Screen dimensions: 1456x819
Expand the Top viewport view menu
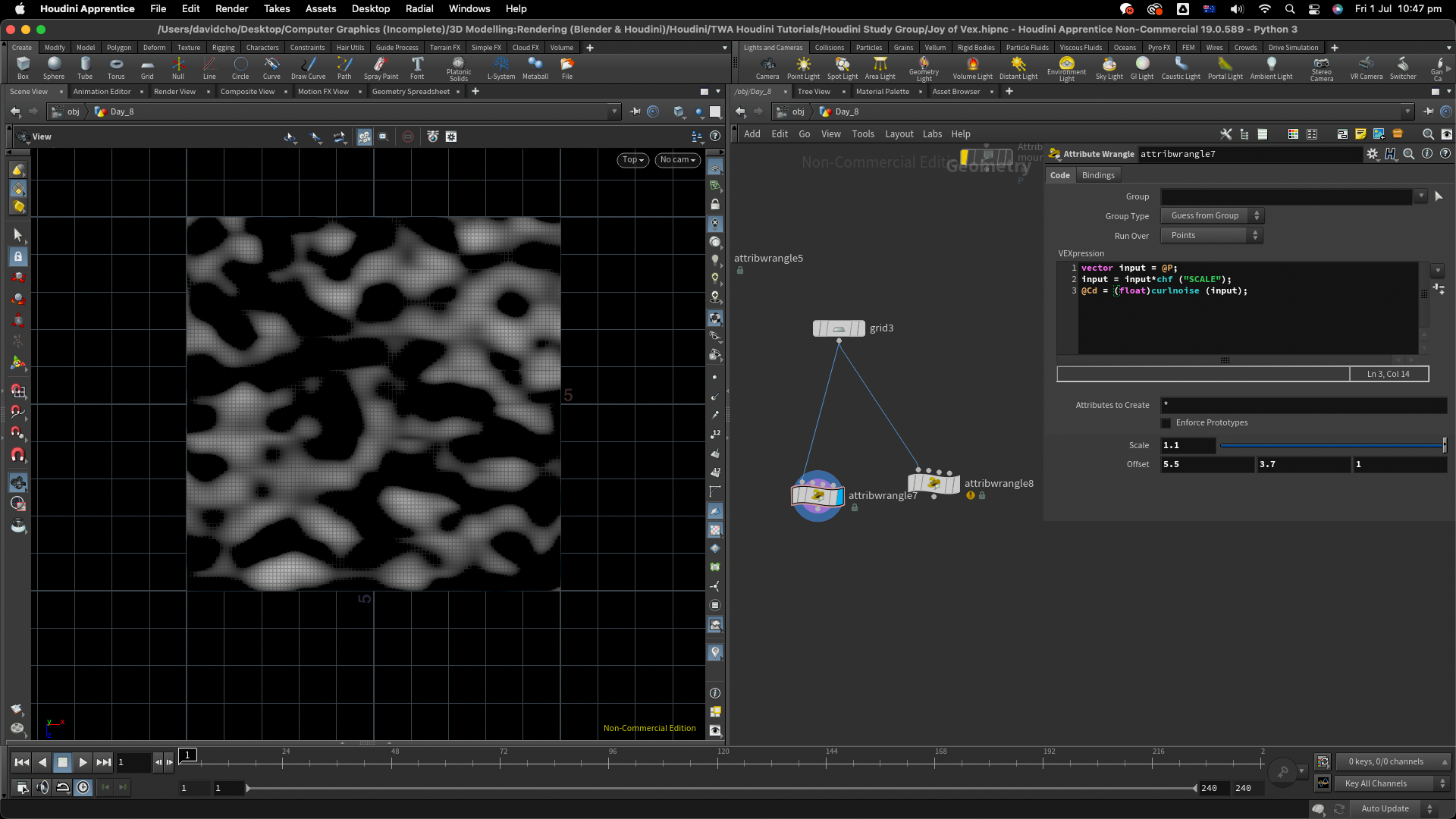pyautogui.click(x=632, y=160)
